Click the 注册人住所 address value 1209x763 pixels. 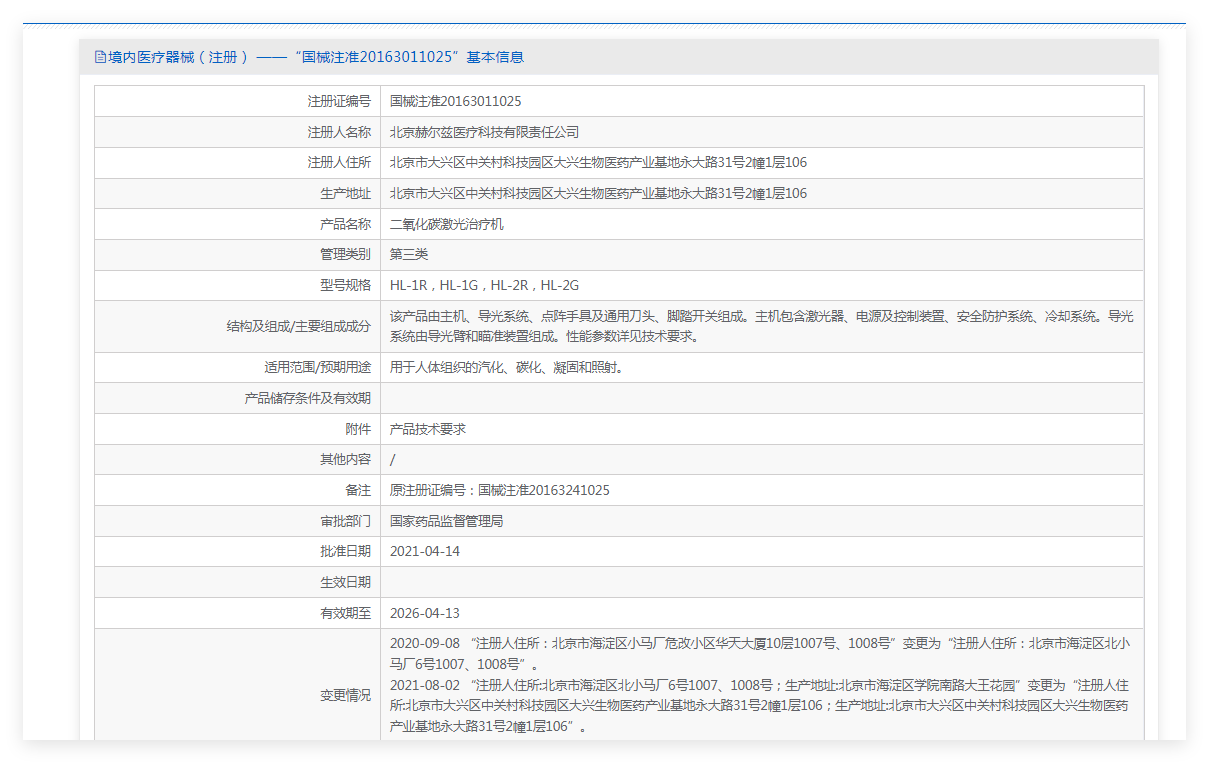coord(598,163)
